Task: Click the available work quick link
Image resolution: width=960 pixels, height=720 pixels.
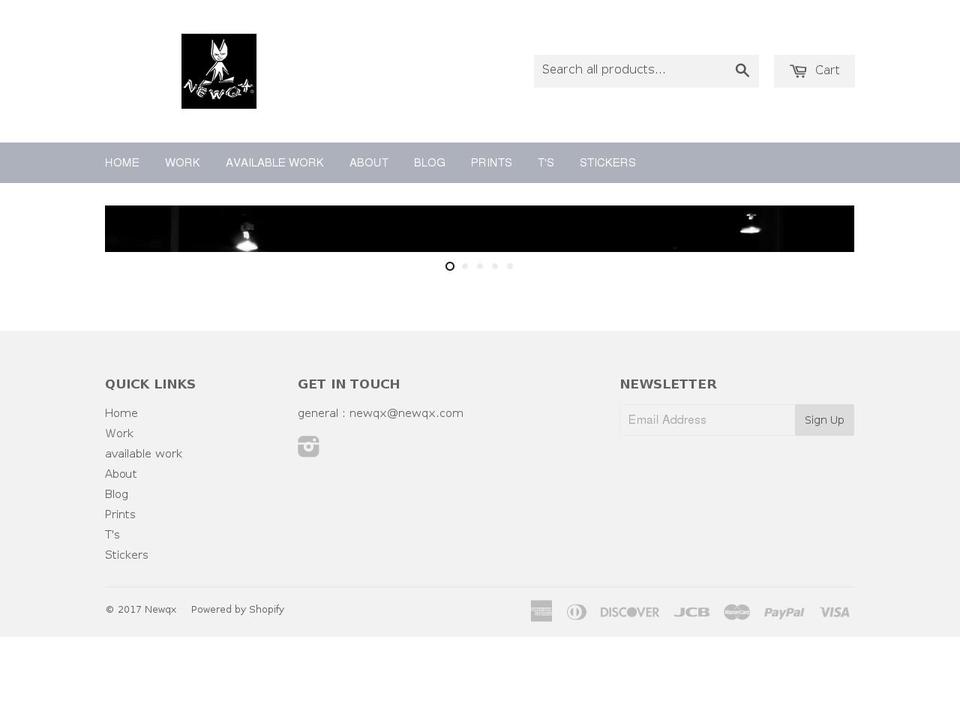Action: (143, 454)
